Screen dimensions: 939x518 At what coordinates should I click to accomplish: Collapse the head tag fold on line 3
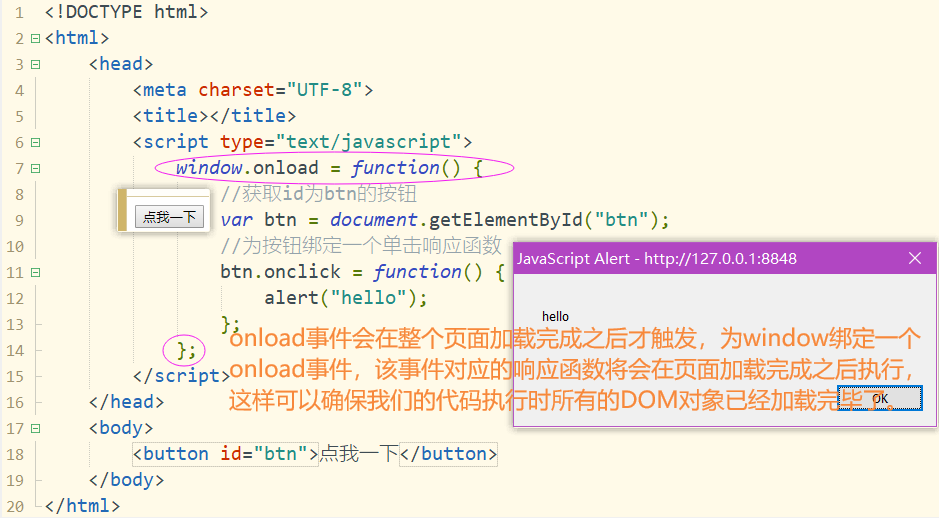coord(35,64)
